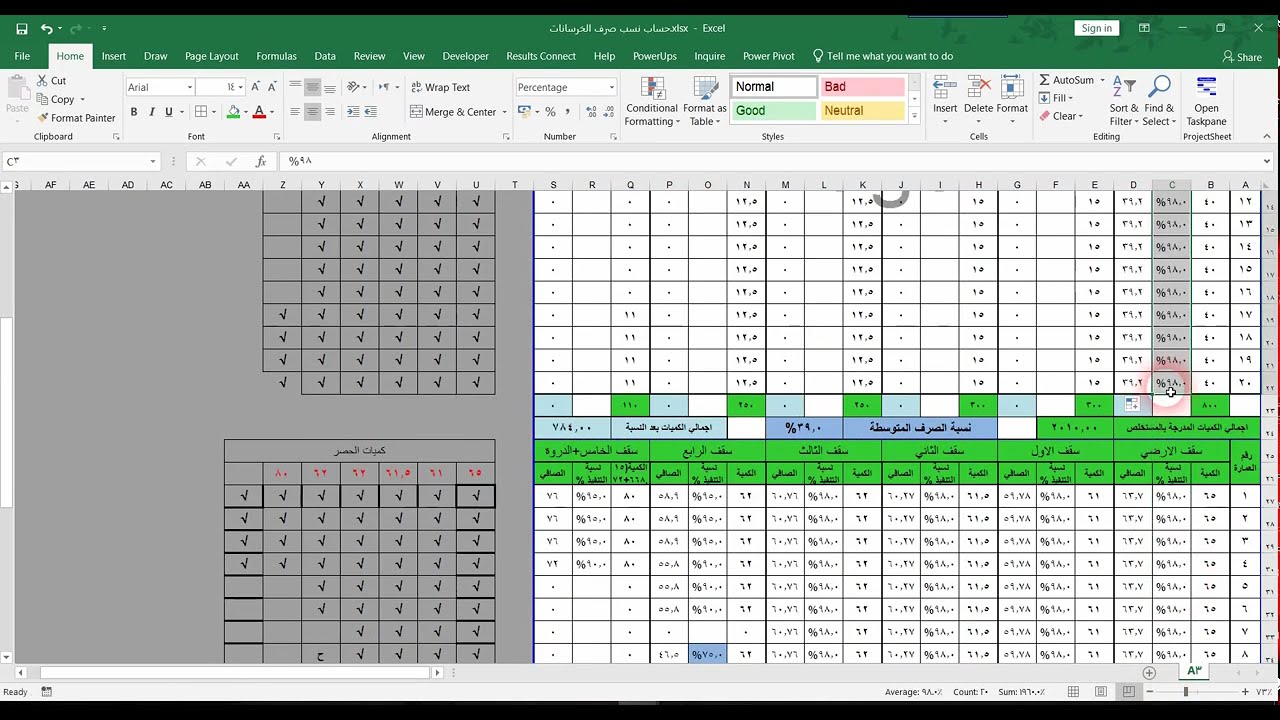Switch to Insert ribbon tab
Screen dimensions: 1280x720
(114, 56)
